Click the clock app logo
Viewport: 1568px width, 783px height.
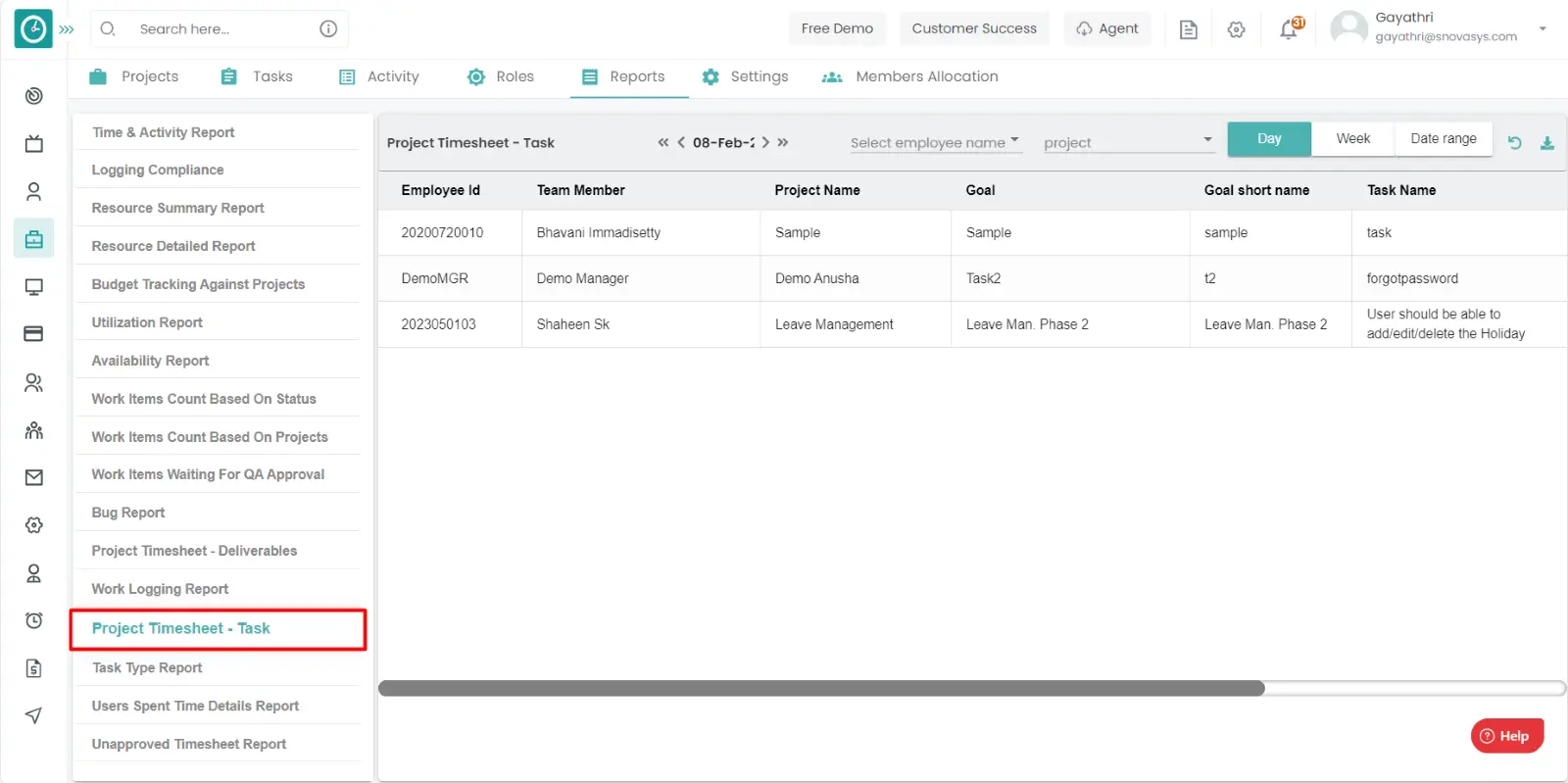click(33, 29)
